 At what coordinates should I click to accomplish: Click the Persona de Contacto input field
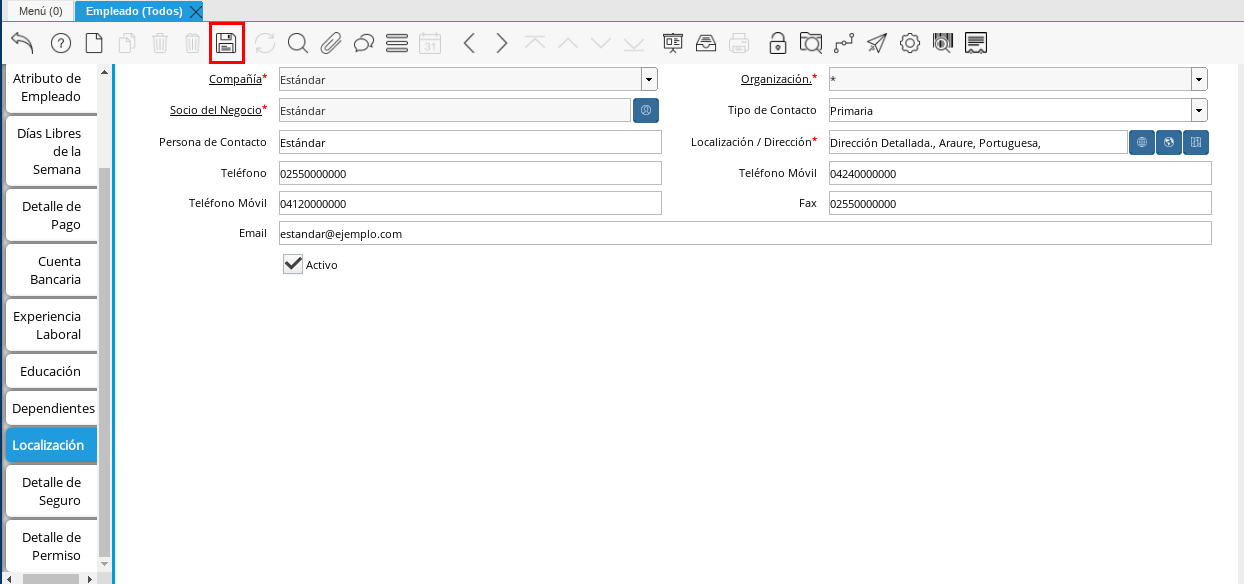click(x=470, y=142)
